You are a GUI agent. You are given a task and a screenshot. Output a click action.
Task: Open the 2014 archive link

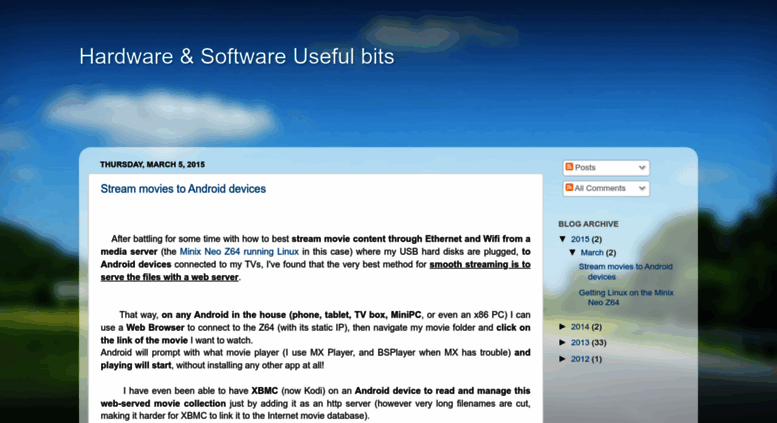pos(580,327)
